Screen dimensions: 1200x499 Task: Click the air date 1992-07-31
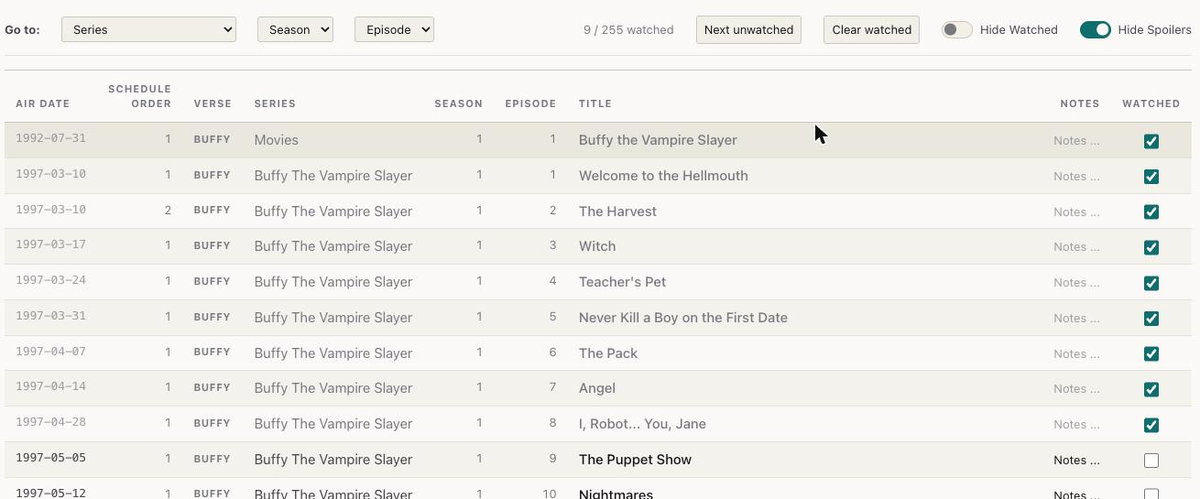pos(51,138)
